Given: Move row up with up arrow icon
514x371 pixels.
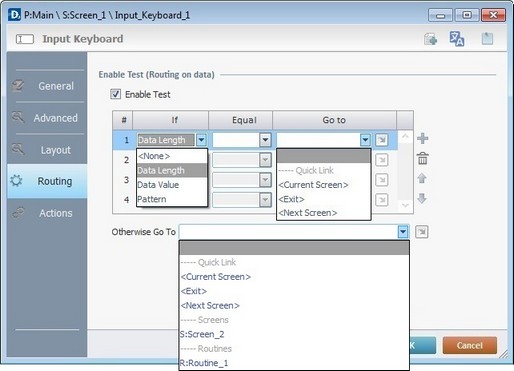Looking at the screenshot, I should click(422, 178).
